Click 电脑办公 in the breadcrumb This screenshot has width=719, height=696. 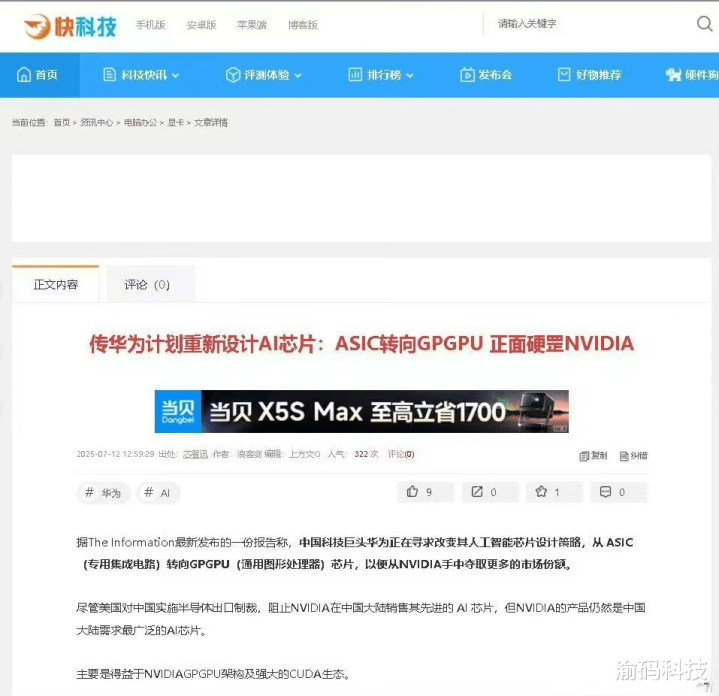pyautogui.click(x=140, y=122)
